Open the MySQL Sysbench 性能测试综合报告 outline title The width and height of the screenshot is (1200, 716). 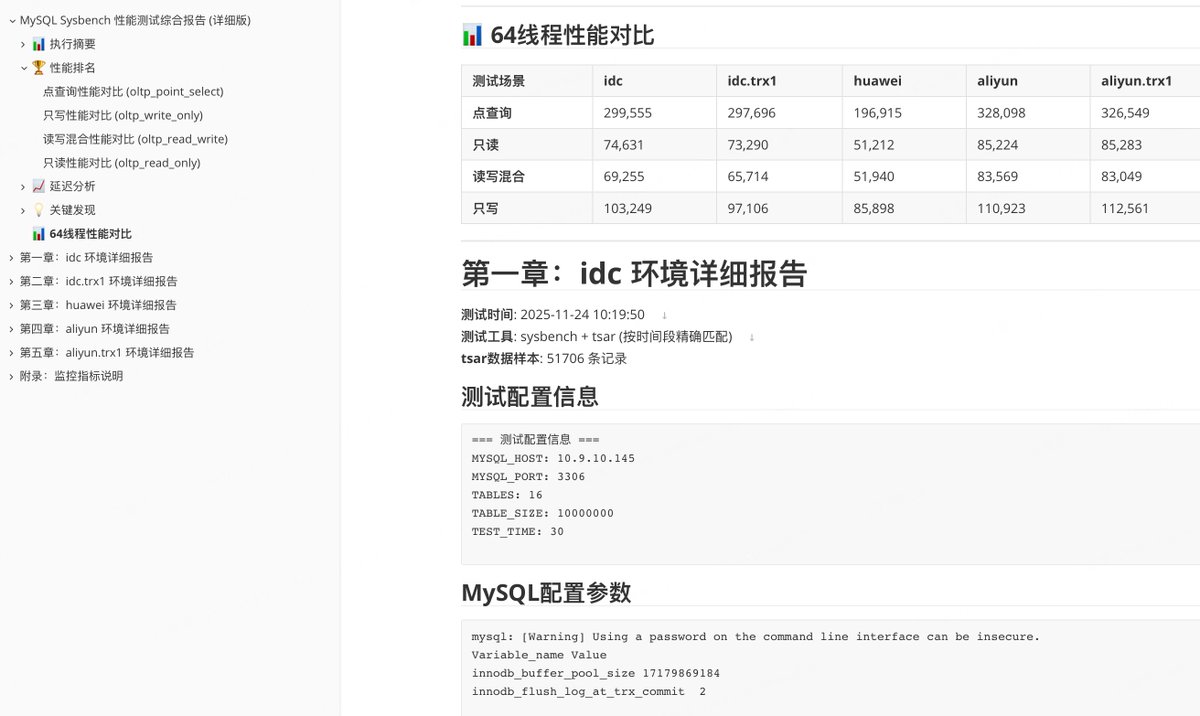[135, 20]
